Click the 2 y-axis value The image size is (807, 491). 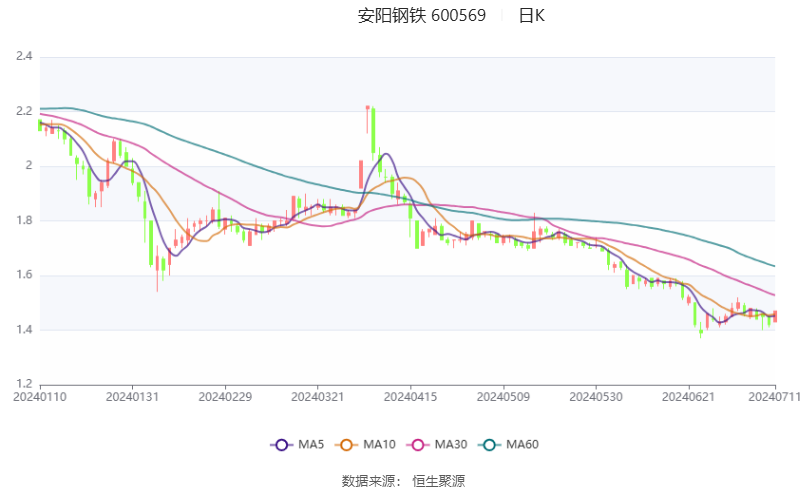coord(29,166)
